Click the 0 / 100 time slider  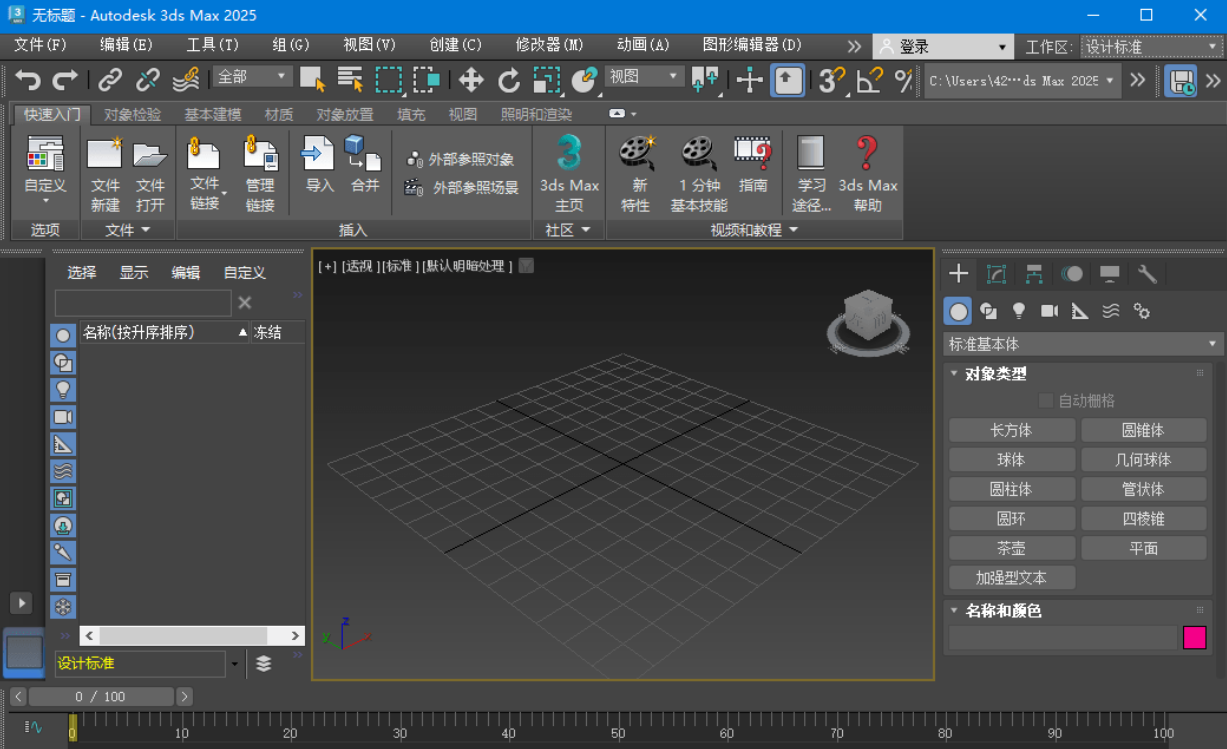[x=101, y=696]
